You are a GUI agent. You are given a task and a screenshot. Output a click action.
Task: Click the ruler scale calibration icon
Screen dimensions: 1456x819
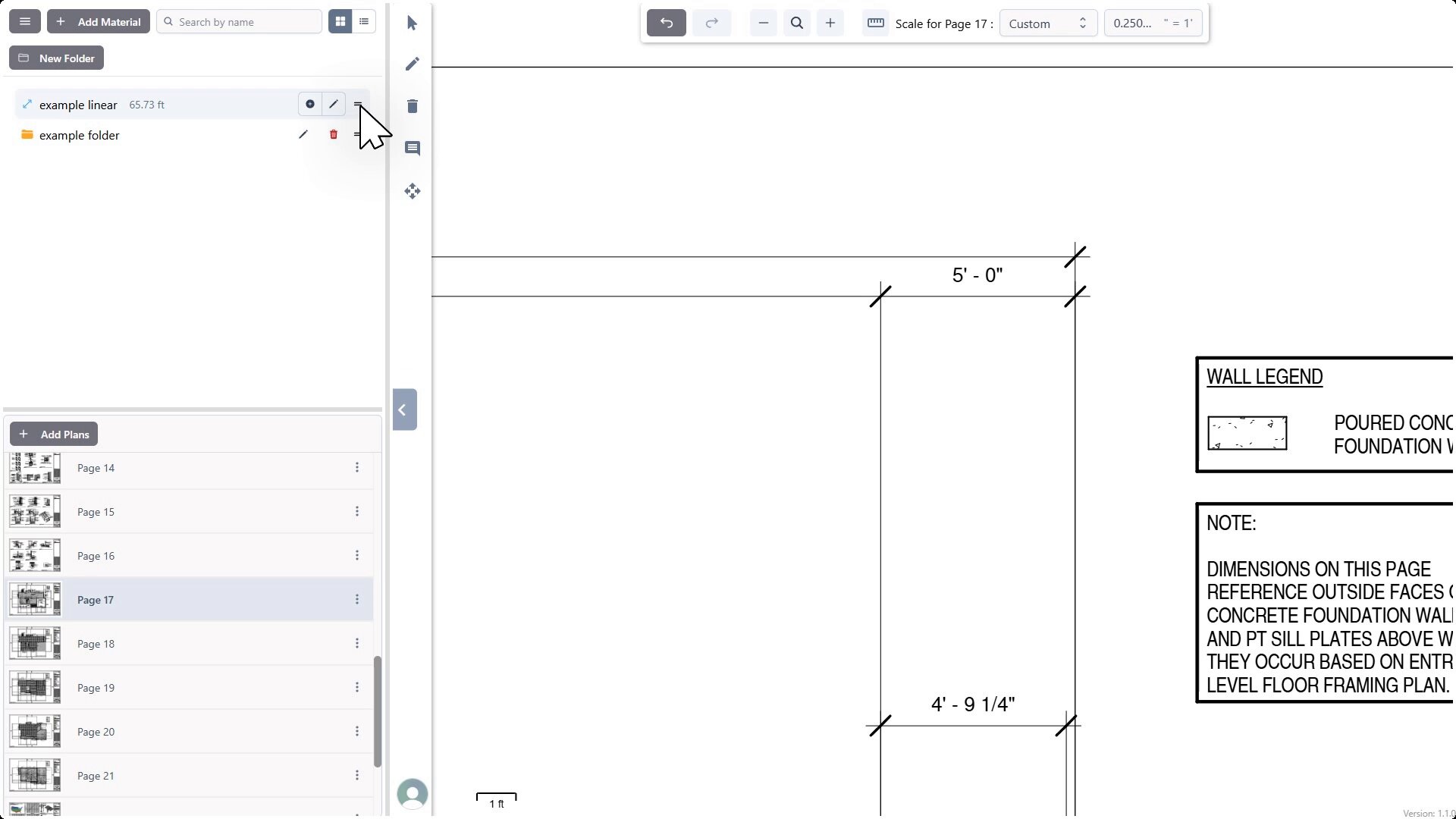(876, 24)
